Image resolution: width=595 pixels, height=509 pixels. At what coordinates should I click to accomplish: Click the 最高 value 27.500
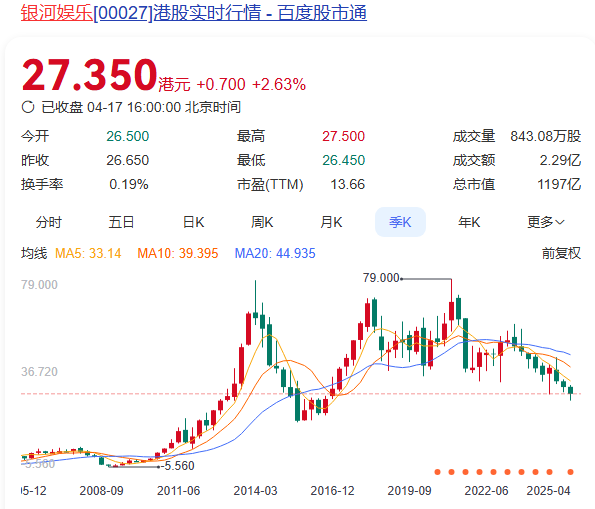pos(343,136)
